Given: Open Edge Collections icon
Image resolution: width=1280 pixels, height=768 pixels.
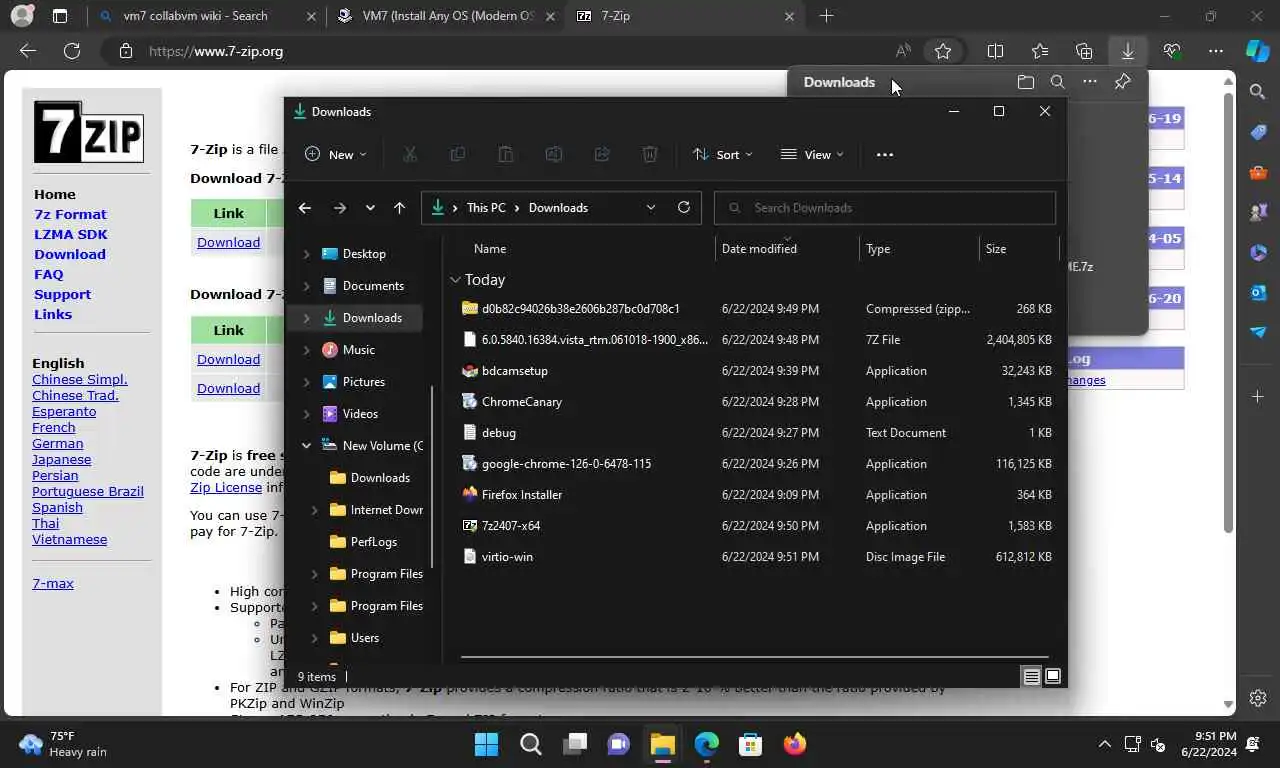Looking at the screenshot, I should [1084, 51].
